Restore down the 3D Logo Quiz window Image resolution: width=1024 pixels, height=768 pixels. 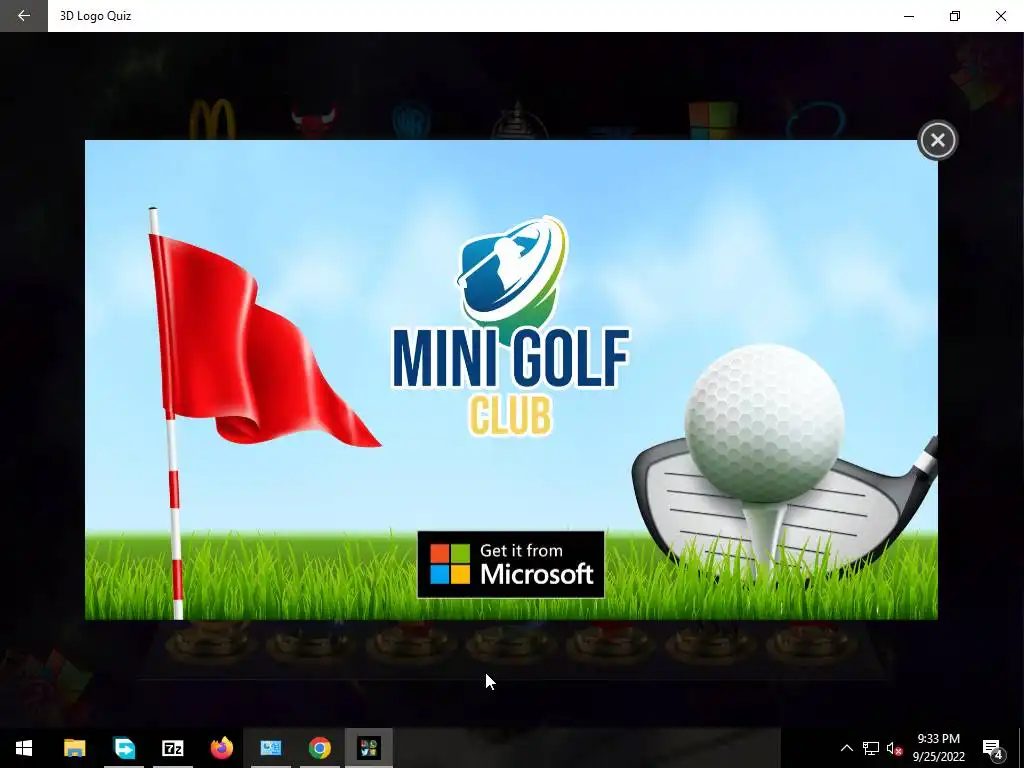[955, 16]
